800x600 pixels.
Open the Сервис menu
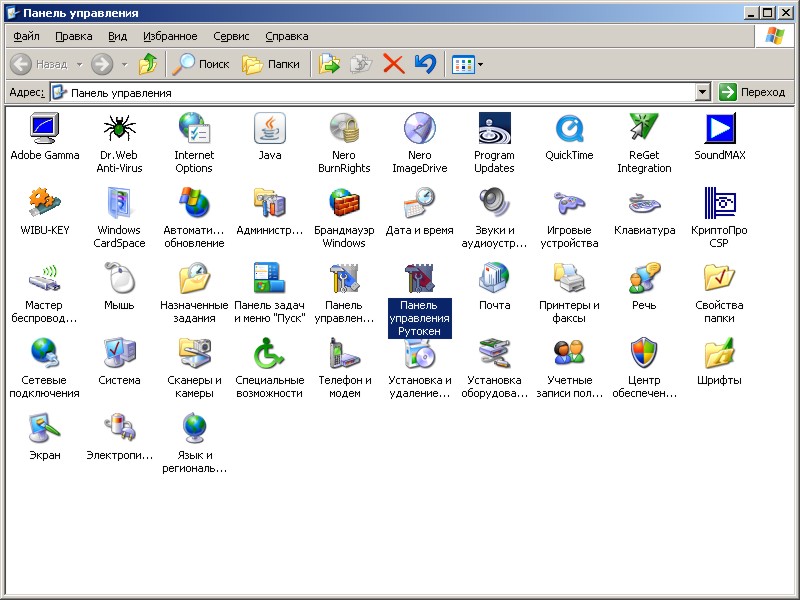pos(231,36)
